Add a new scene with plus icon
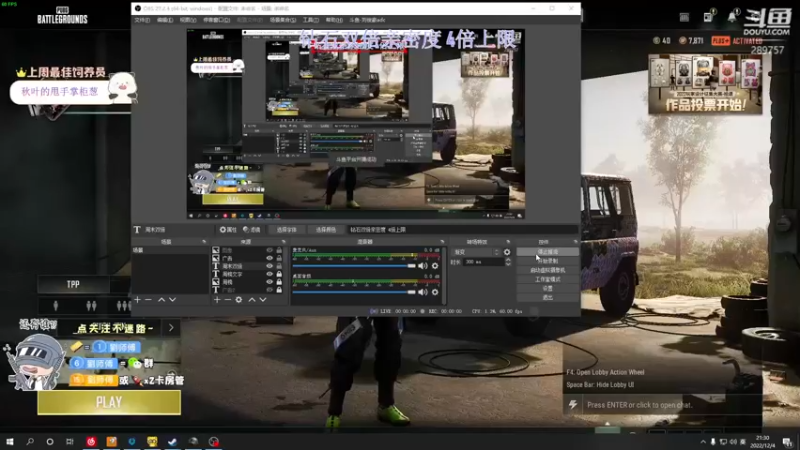This screenshot has height=450, width=800. coord(137,299)
